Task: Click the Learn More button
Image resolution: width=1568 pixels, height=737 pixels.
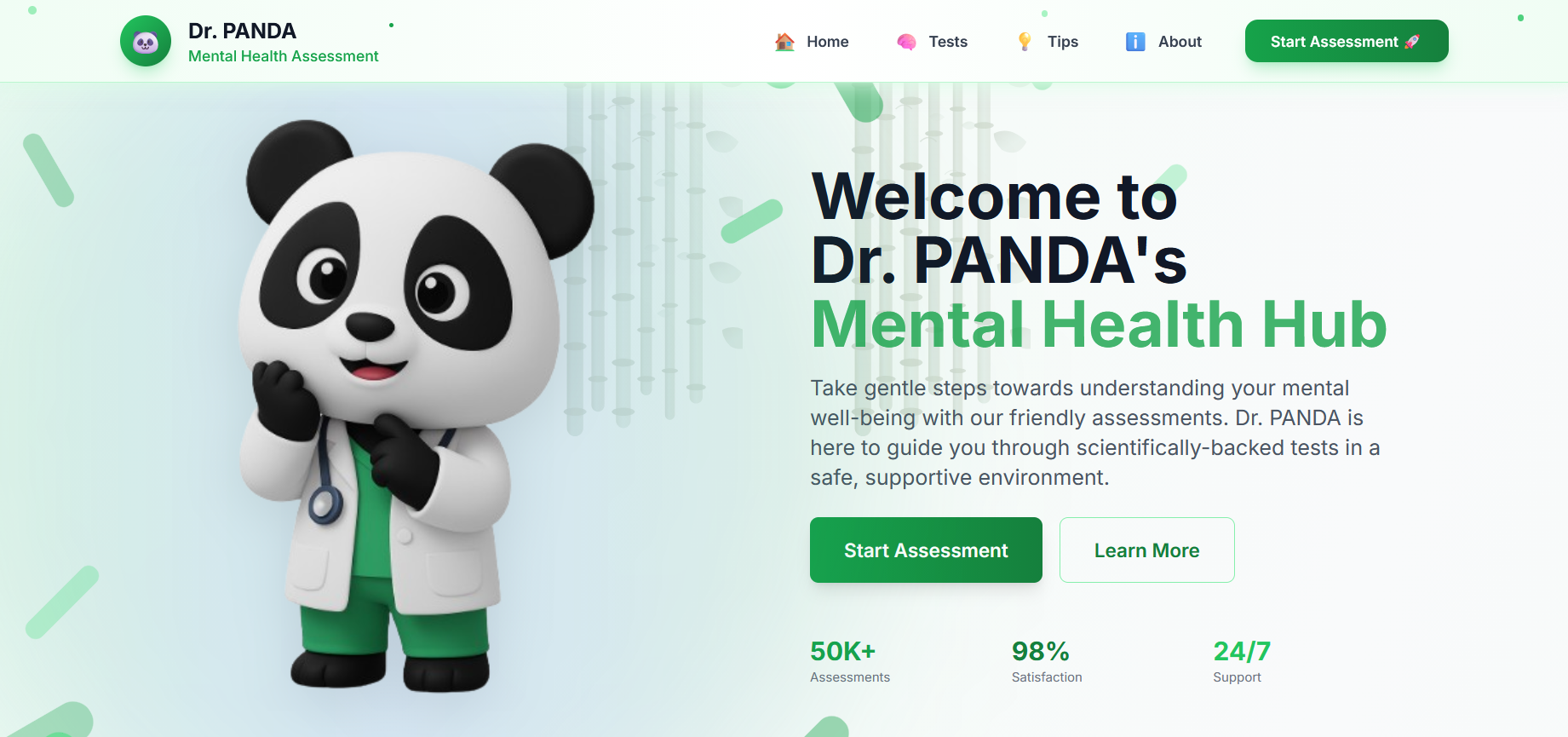Action: (1147, 550)
